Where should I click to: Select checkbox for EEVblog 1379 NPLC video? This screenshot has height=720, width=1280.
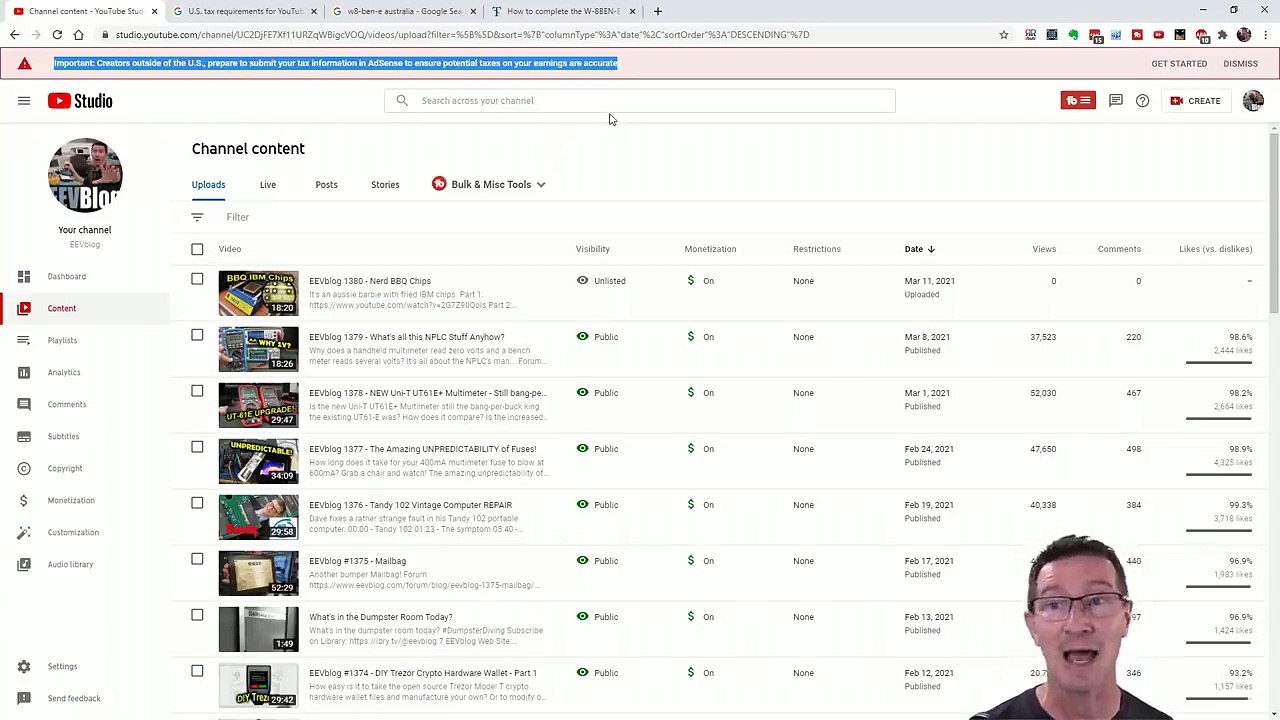point(197,335)
